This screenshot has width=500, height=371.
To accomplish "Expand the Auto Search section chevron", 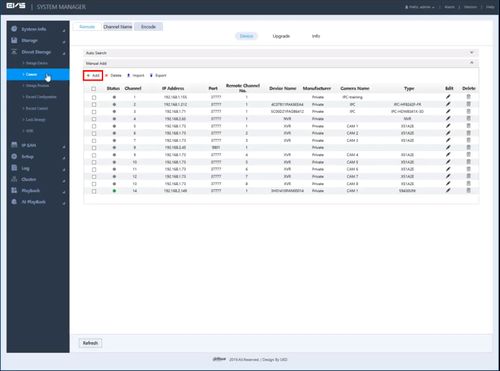I will tap(471, 53).
